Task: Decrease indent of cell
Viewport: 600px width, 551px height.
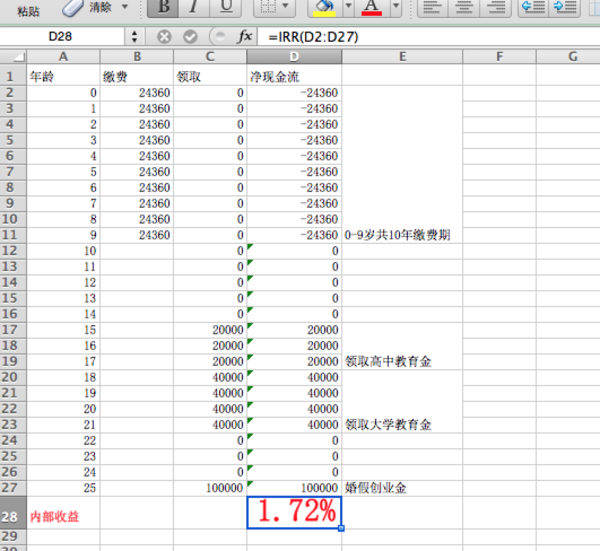Action: (x=533, y=7)
